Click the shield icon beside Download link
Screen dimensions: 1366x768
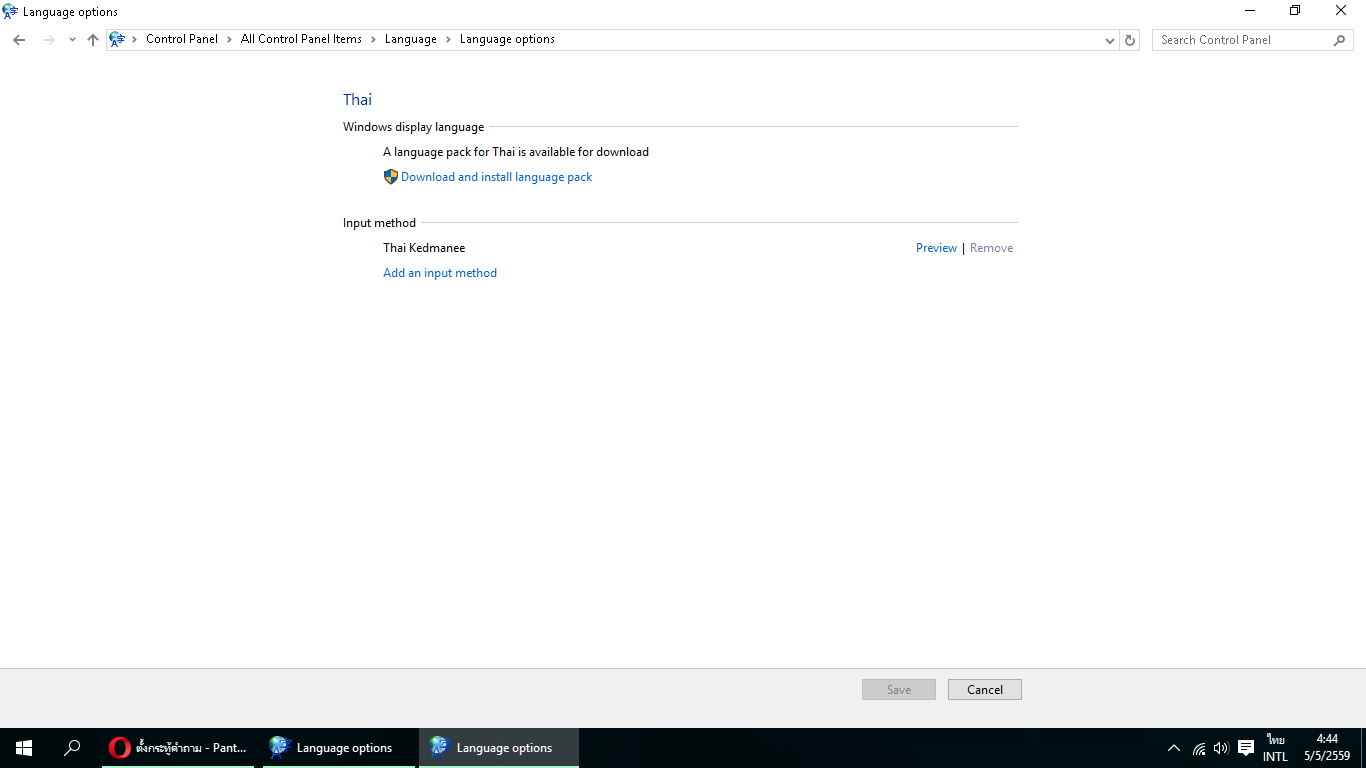pos(391,177)
